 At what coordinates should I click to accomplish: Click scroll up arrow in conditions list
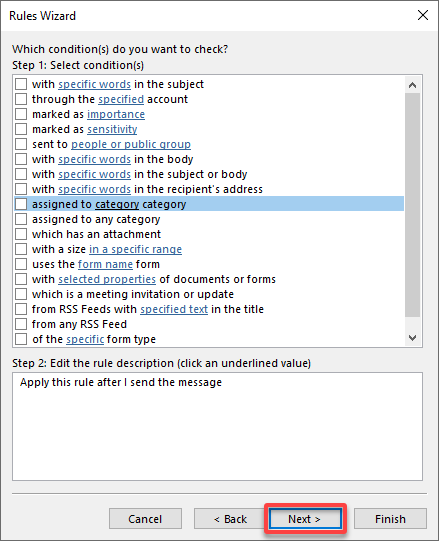[x=412, y=85]
